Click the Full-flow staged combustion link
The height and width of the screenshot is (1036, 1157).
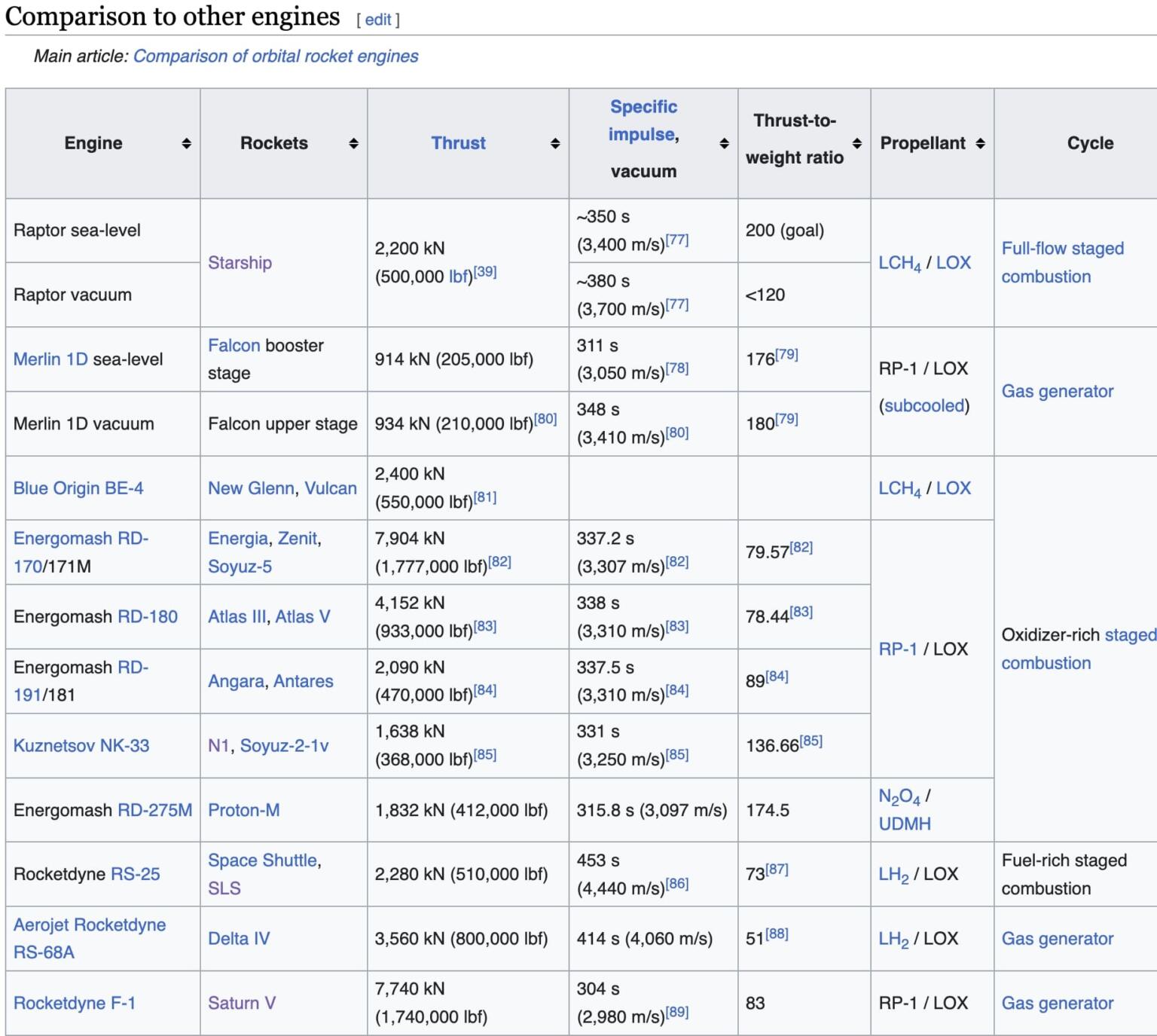coord(1062,262)
